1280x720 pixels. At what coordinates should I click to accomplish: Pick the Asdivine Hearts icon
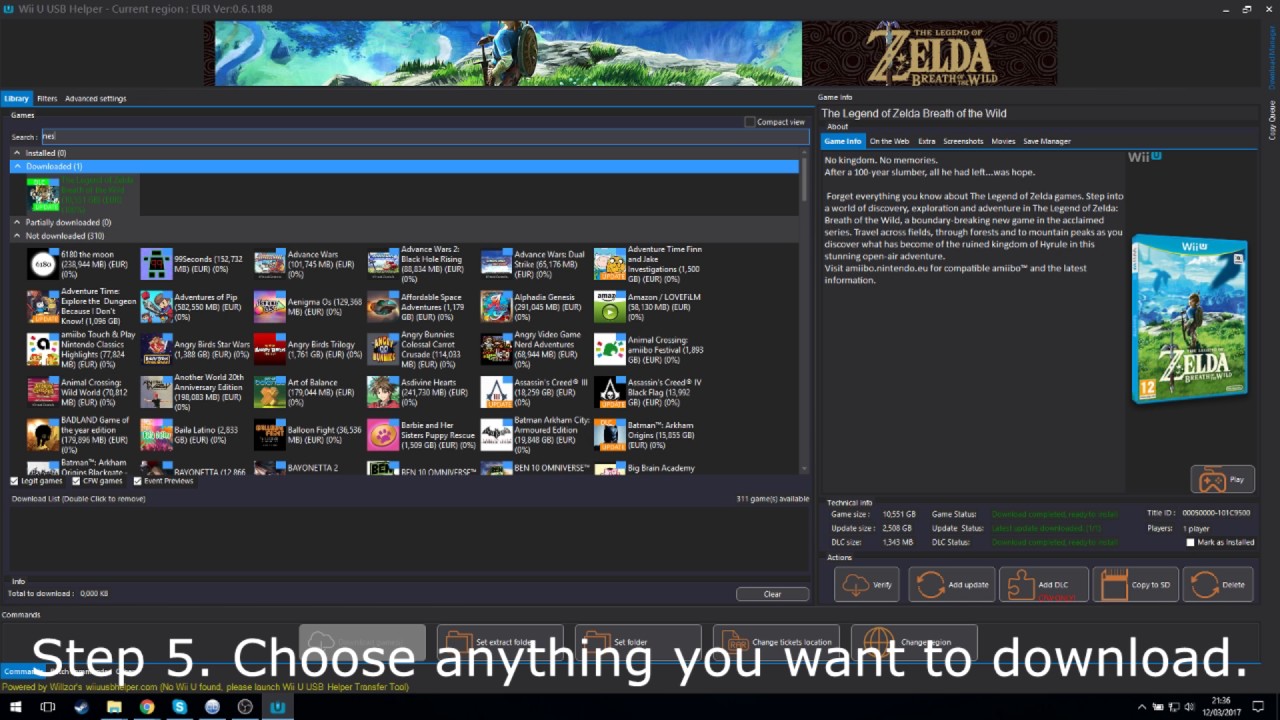coord(383,392)
